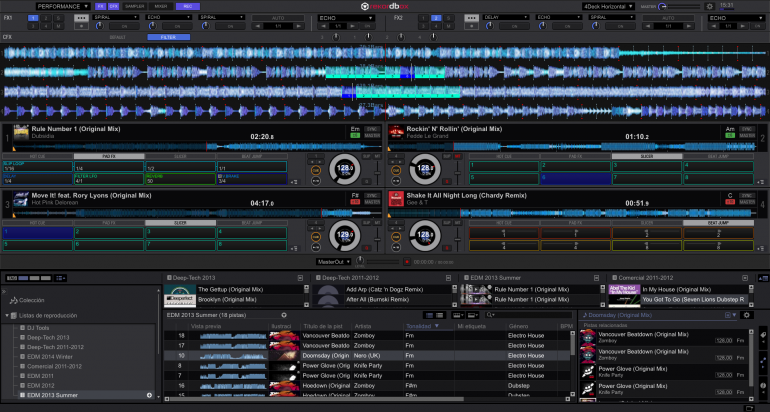This screenshot has width=770, height=412.
Task: Open playlist settings gear beside EDM 2013 Summer
Action: point(284,315)
